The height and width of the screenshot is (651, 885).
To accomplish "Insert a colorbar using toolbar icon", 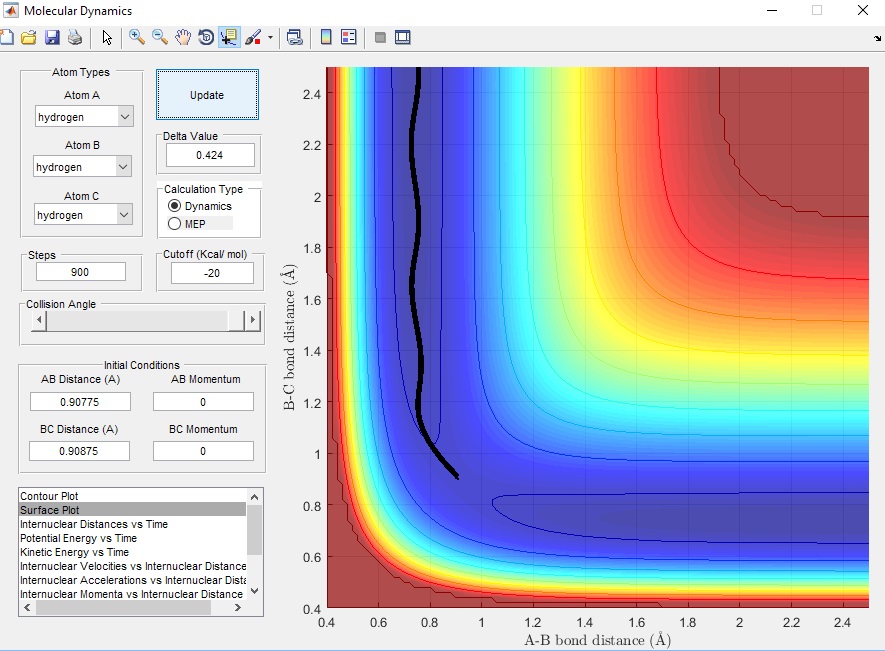I will 325,38.
